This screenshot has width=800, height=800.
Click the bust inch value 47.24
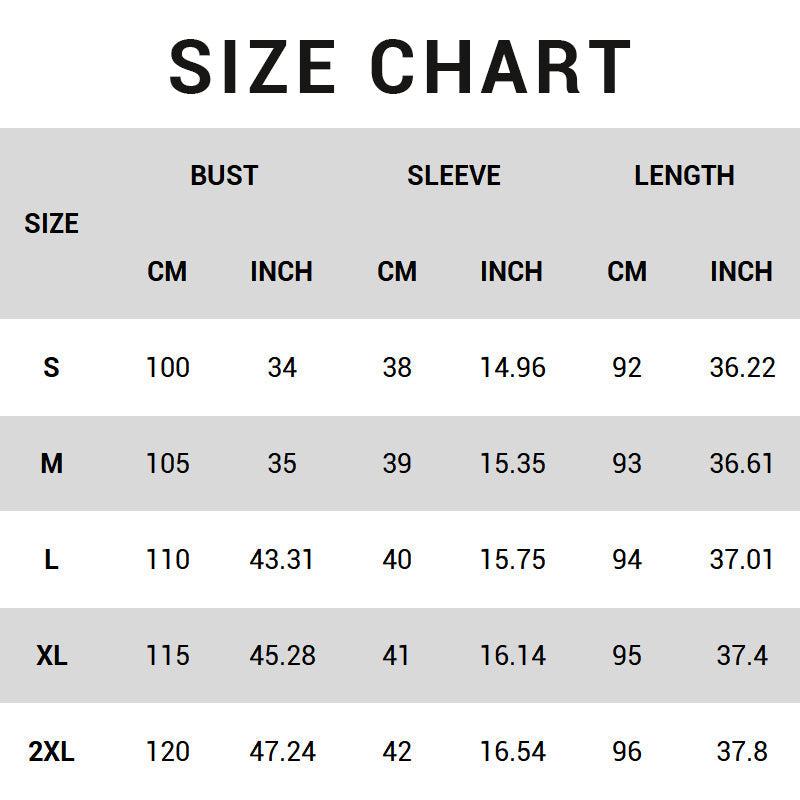coord(282,752)
